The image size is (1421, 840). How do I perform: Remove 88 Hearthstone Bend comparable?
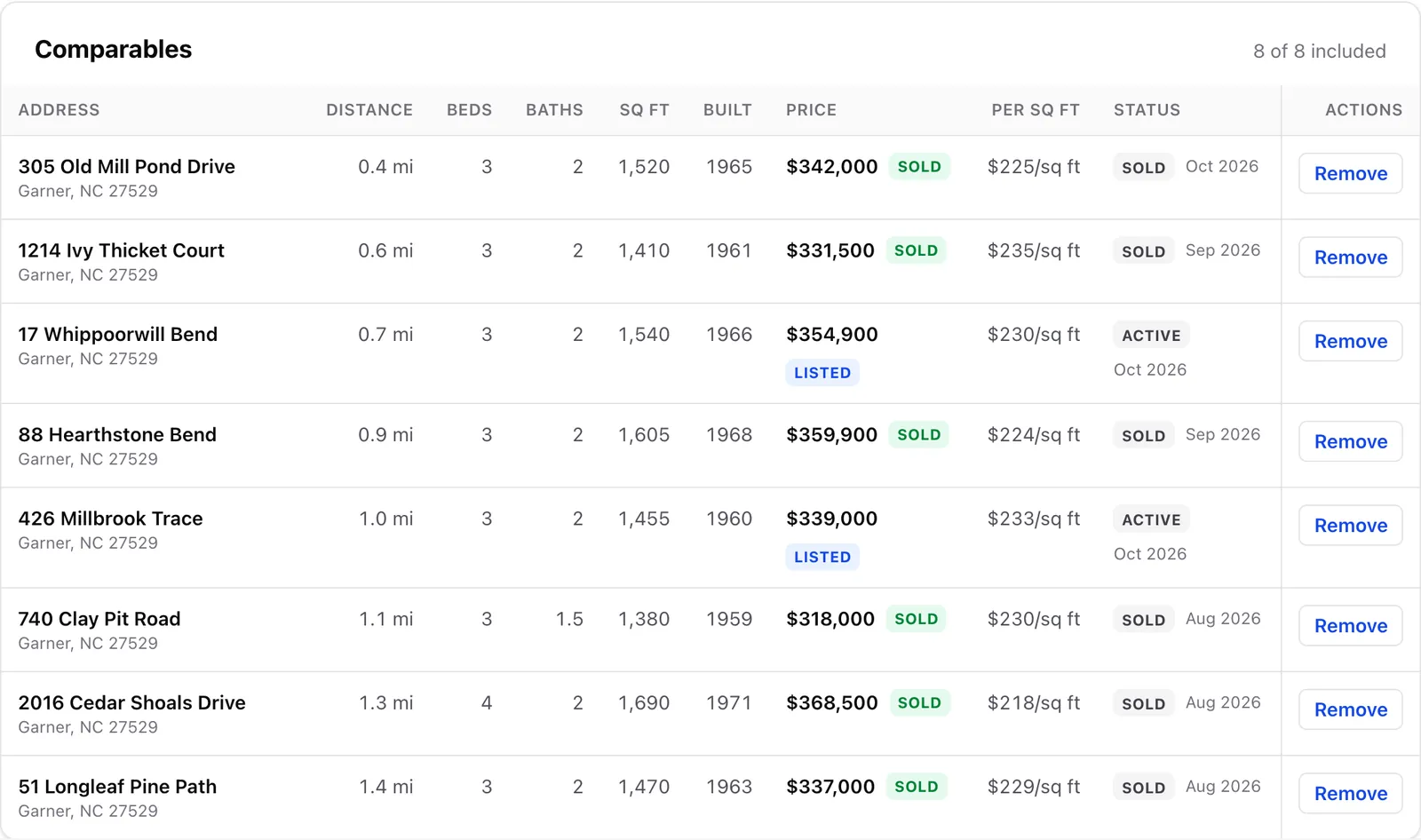pos(1350,441)
